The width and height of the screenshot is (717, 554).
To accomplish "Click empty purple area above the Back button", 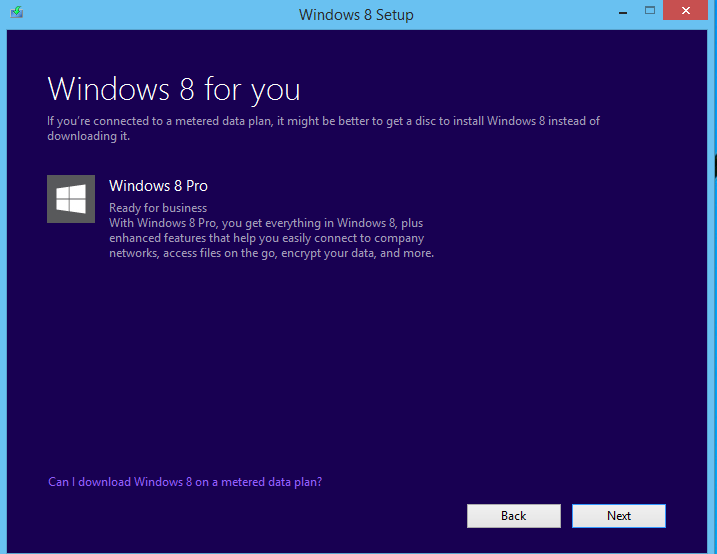I will tap(513, 420).
